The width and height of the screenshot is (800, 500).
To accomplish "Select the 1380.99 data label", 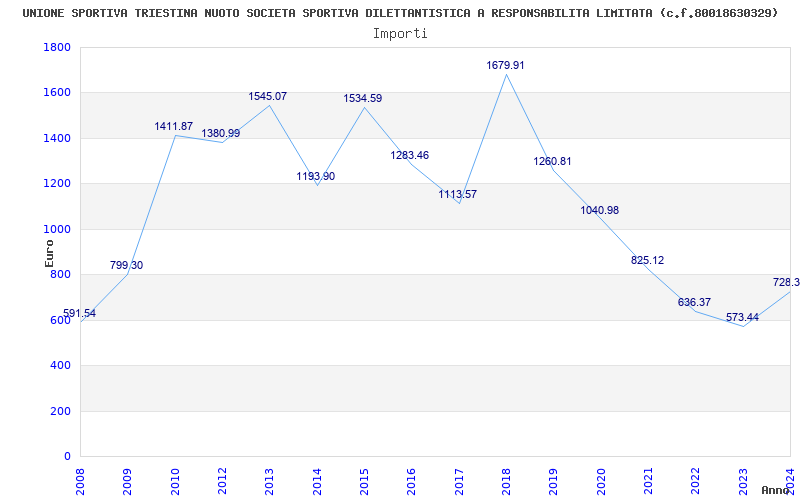I will [x=220, y=133].
